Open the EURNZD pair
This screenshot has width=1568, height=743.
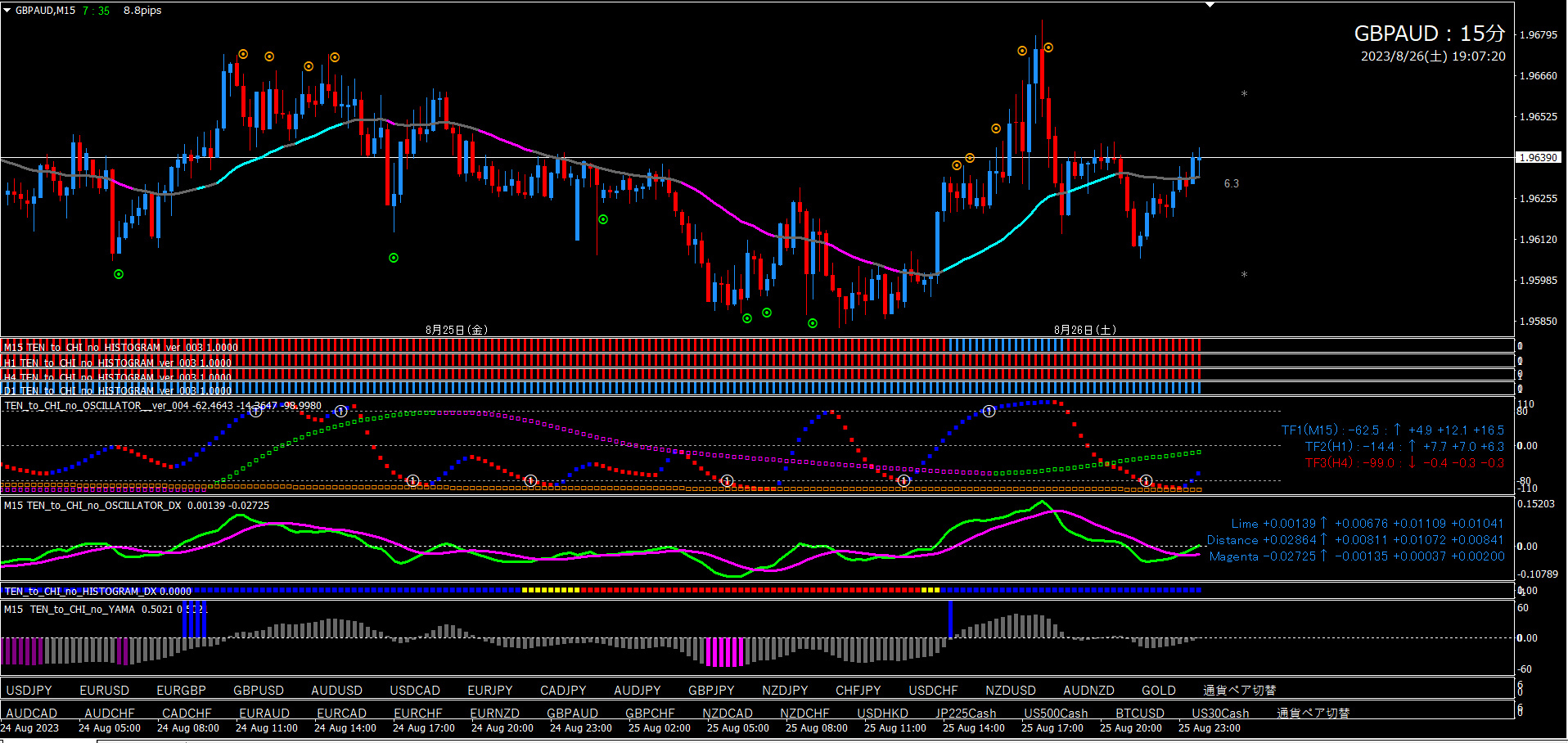coord(494,714)
